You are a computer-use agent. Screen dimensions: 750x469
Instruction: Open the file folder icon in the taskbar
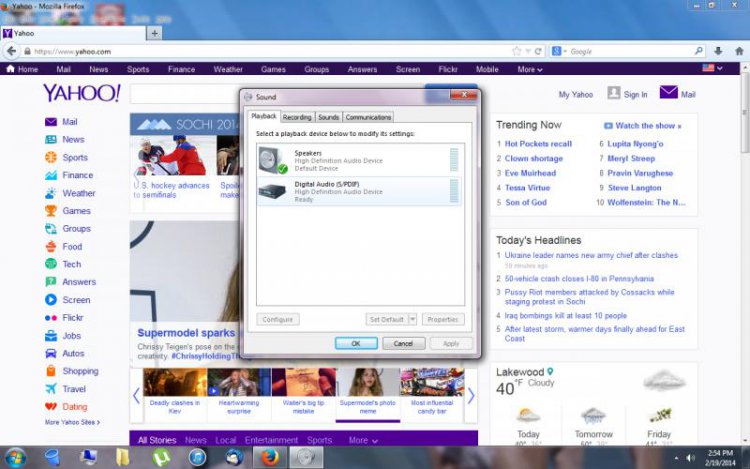pyautogui.click(x=123, y=458)
